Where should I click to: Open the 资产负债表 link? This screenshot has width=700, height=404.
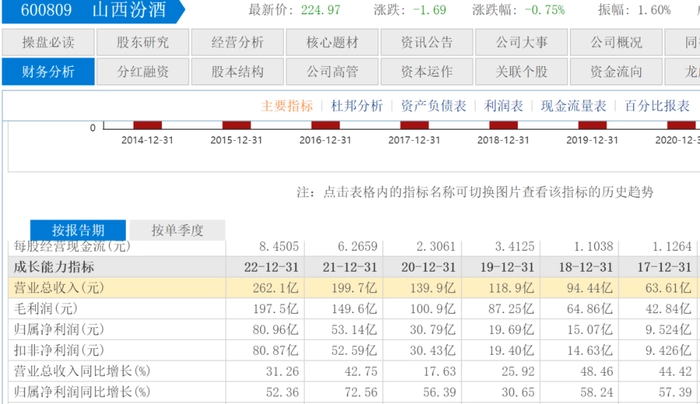click(x=434, y=106)
